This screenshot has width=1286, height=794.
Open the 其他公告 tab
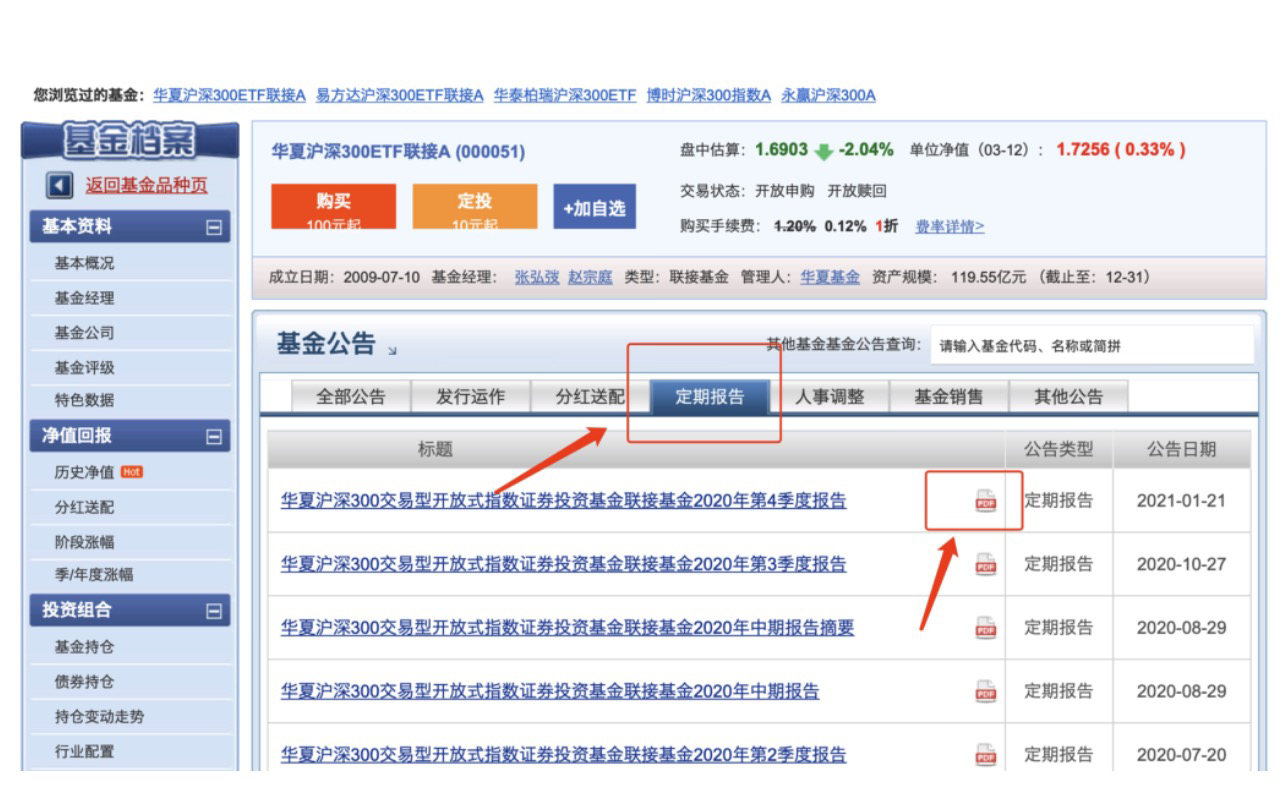tap(1069, 397)
